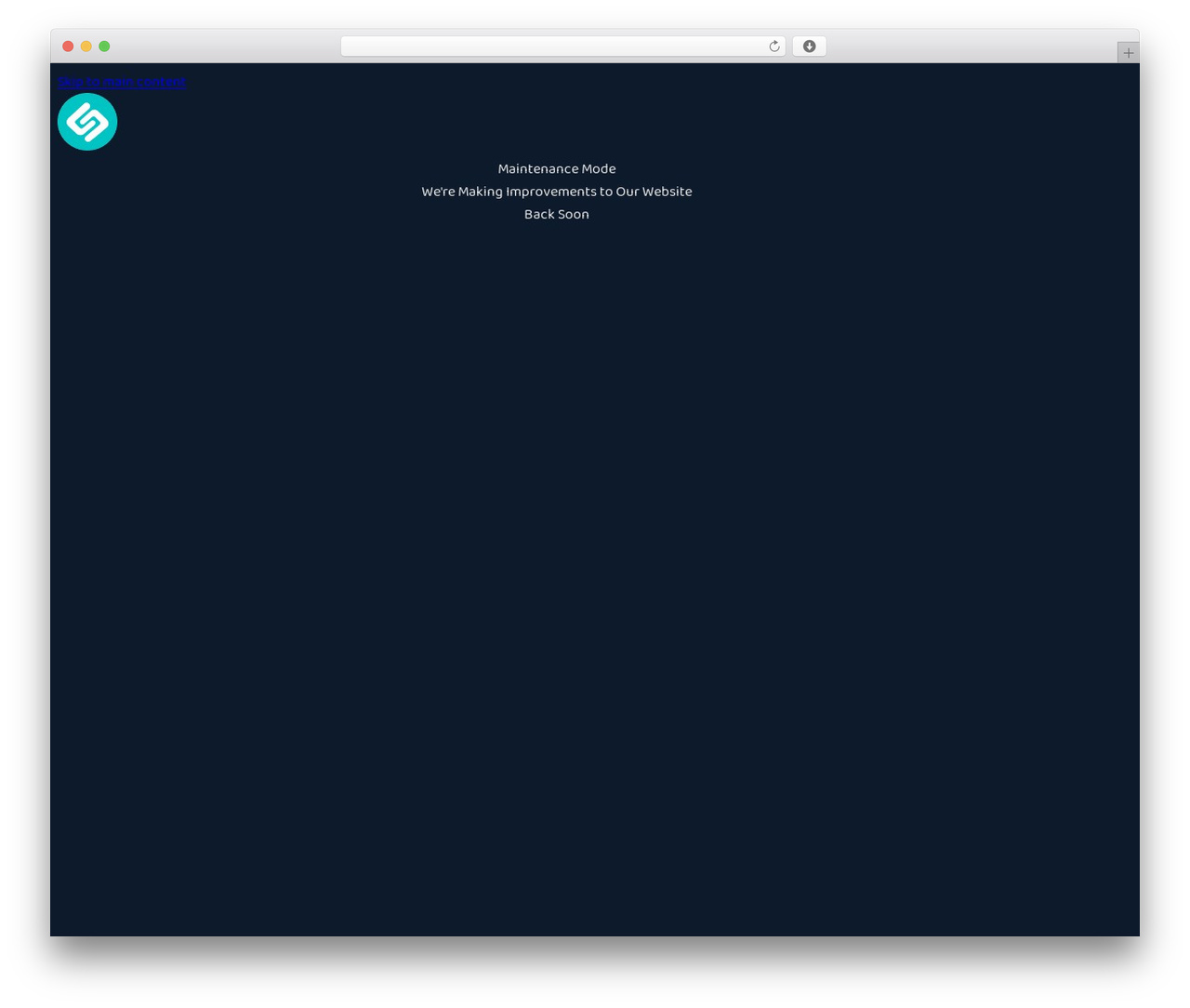Click the Back Soon text
1190x1008 pixels.
click(557, 214)
